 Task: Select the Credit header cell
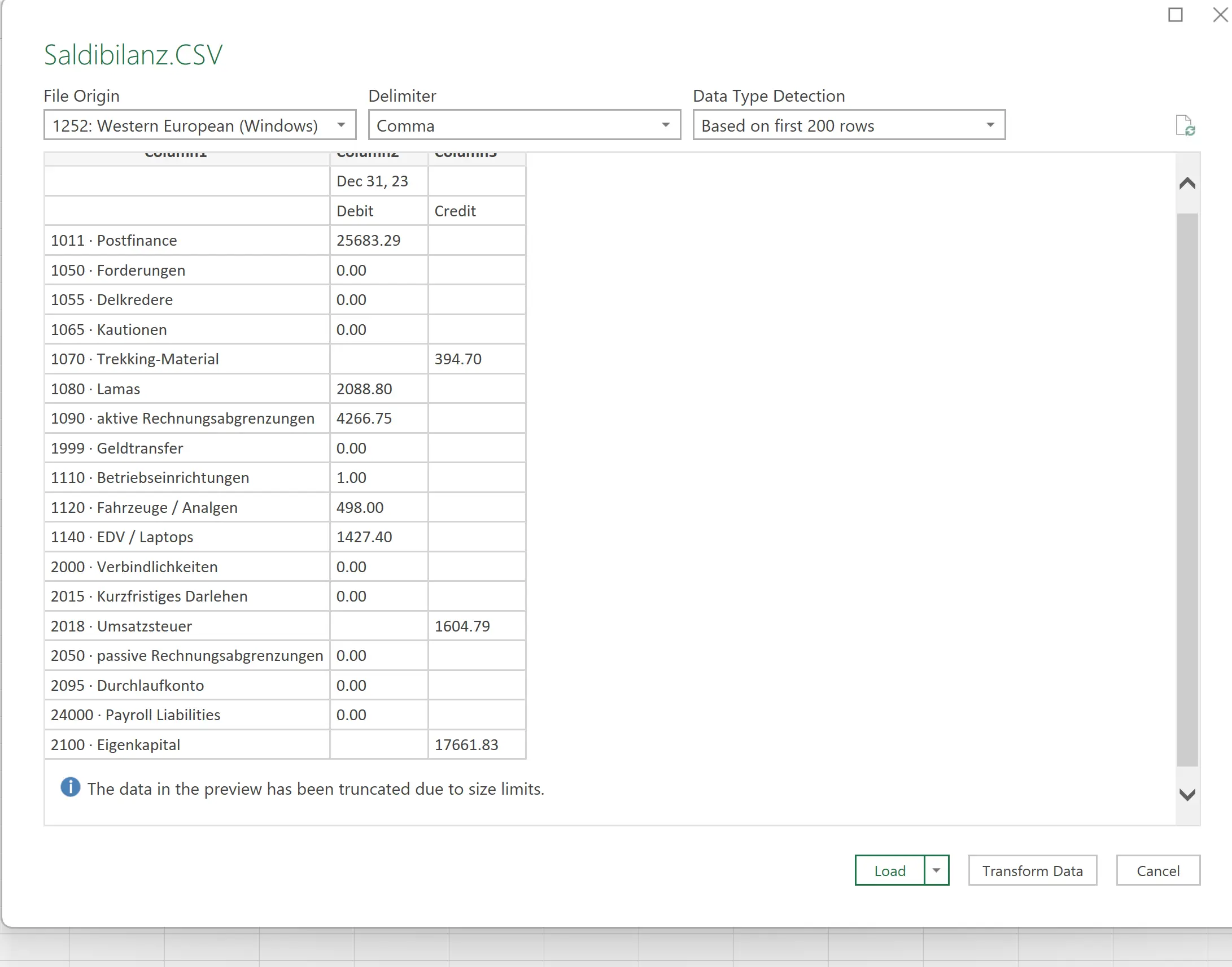[456, 211]
